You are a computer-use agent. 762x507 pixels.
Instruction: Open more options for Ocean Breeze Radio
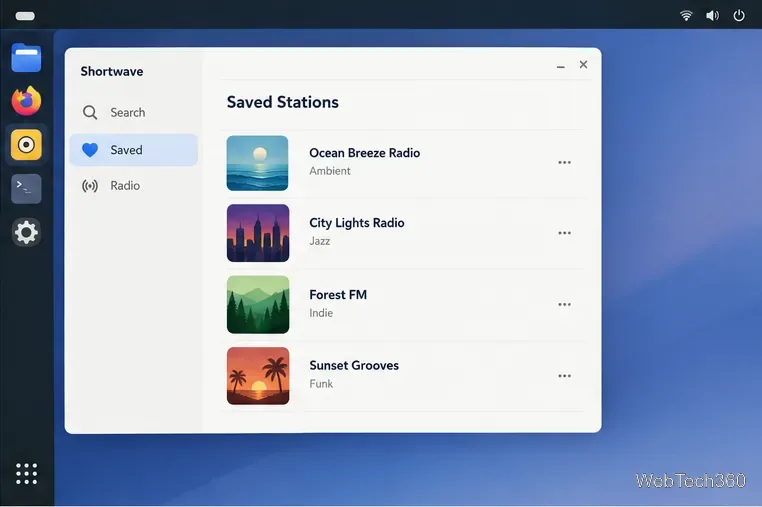(564, 162)
